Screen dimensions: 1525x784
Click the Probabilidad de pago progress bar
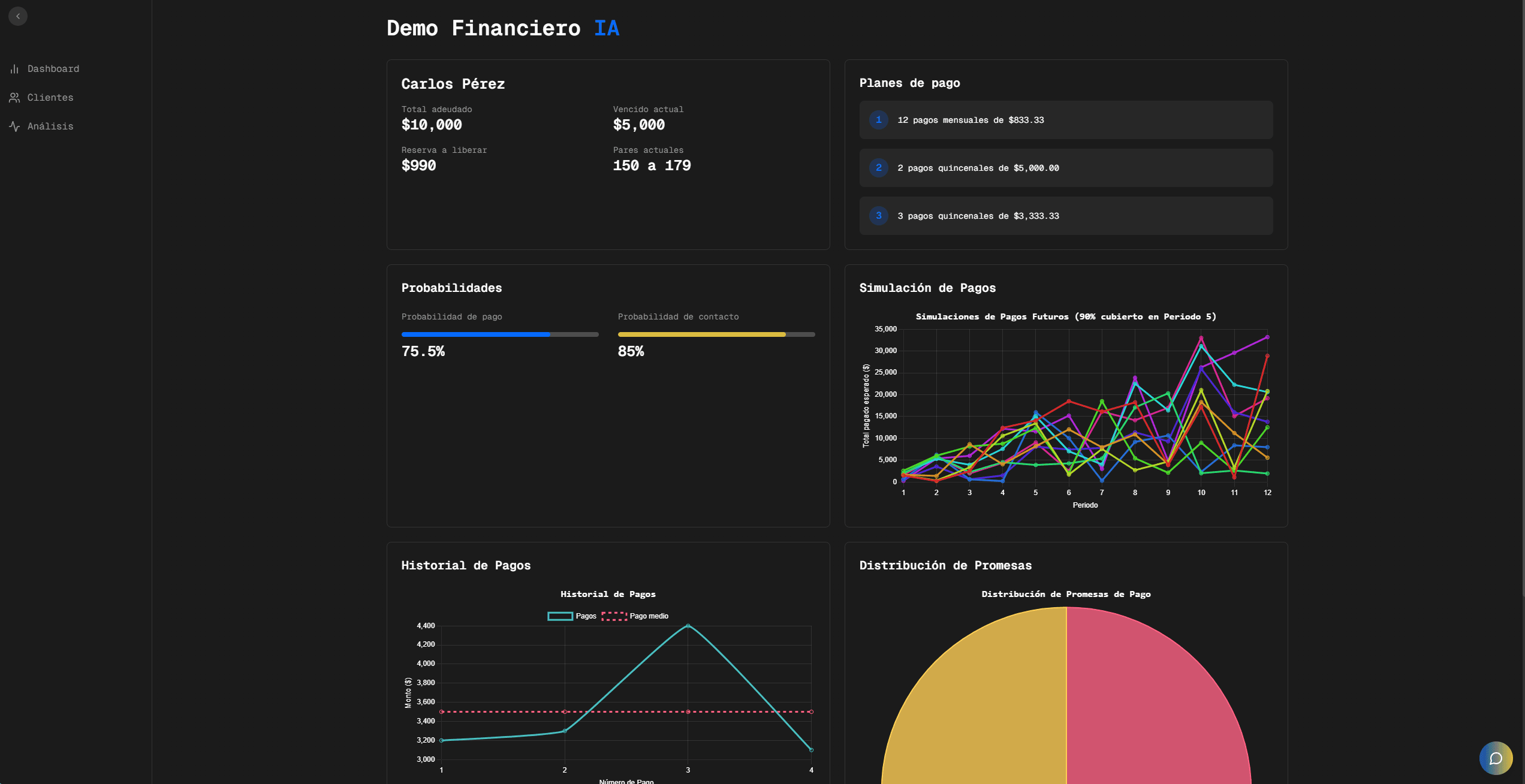point(500,334)
